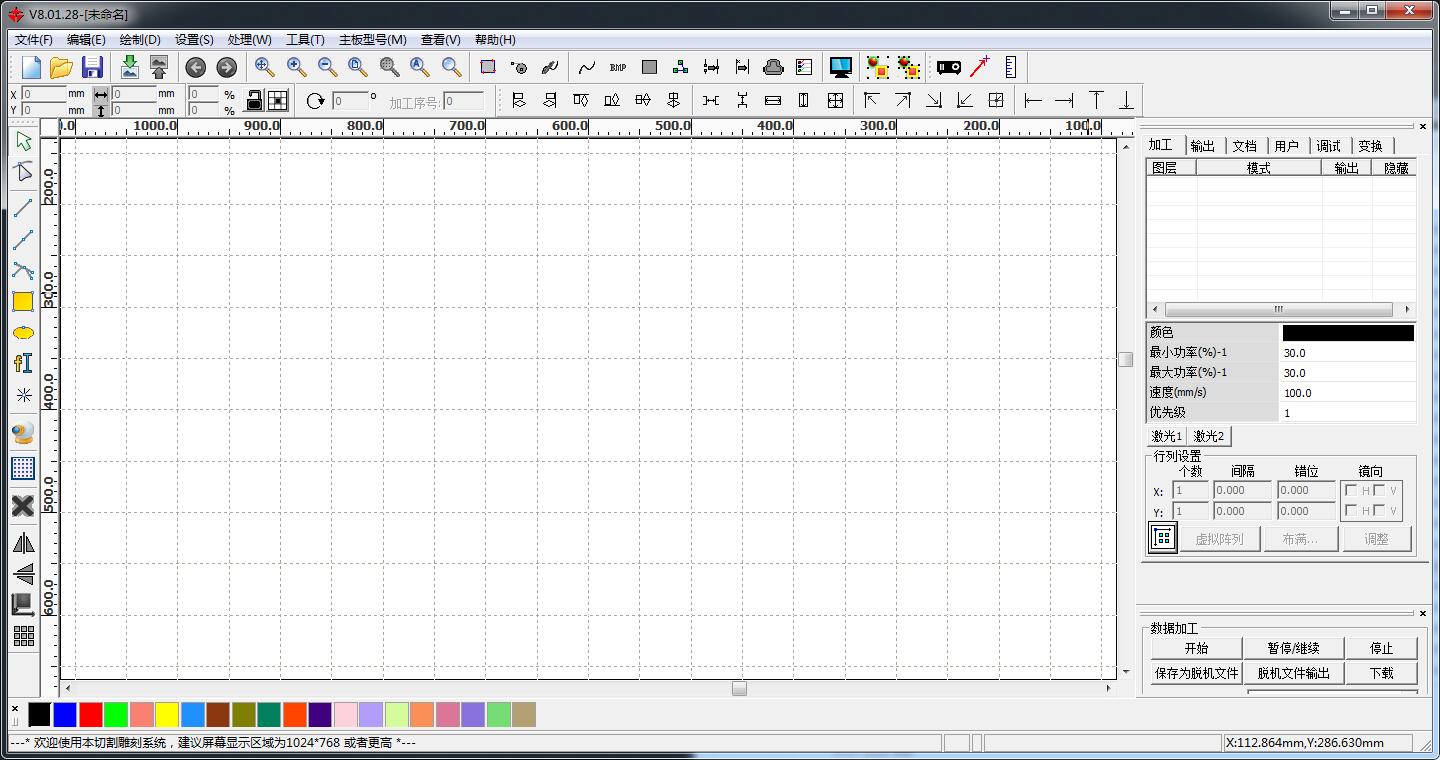Click the rotate icon beside the angle field
This screenshot has height=760, width=1440.
click(316, 100)
